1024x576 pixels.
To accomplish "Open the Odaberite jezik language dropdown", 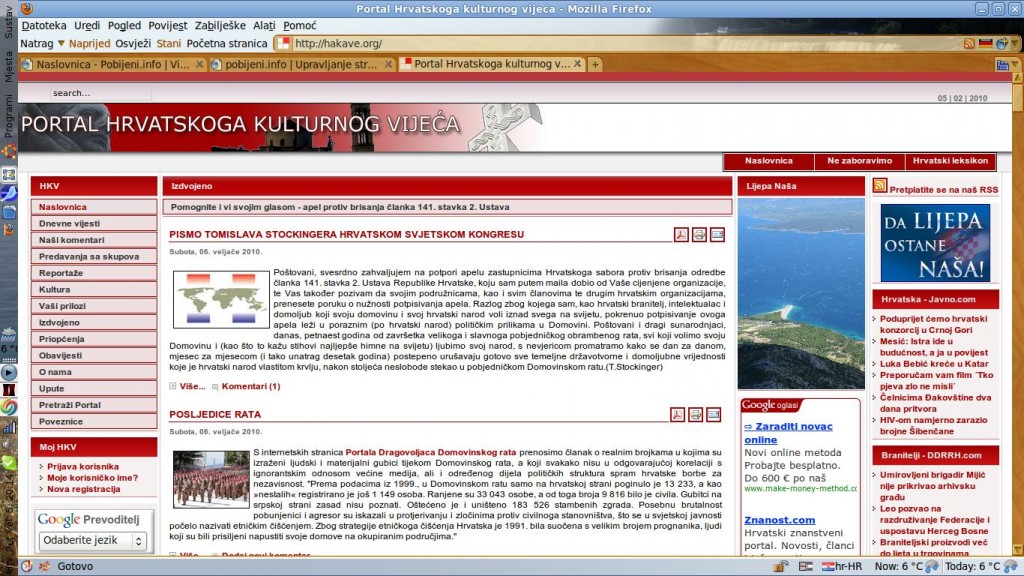I will [x=92, y=541].
